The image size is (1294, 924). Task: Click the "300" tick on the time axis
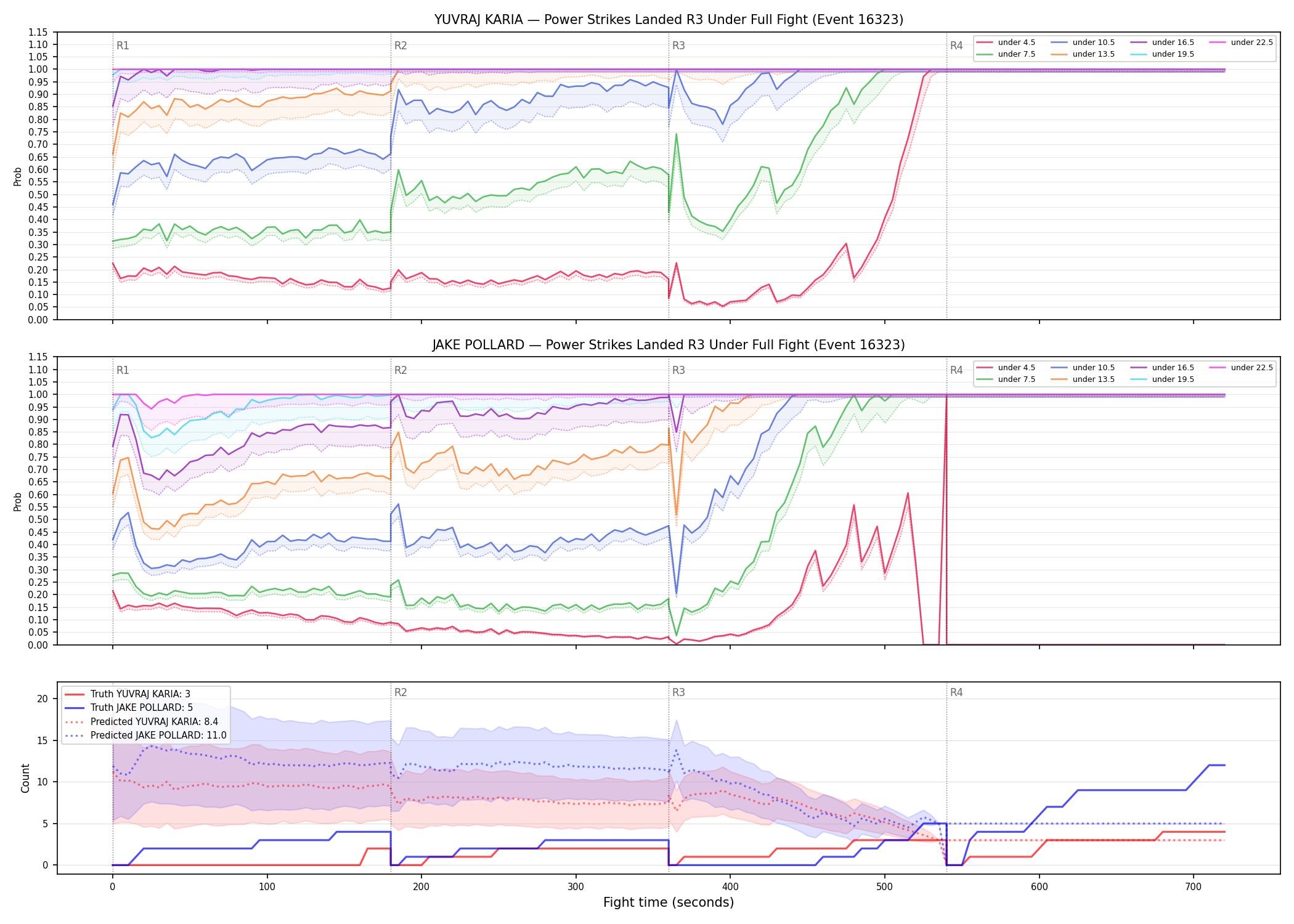576,887
